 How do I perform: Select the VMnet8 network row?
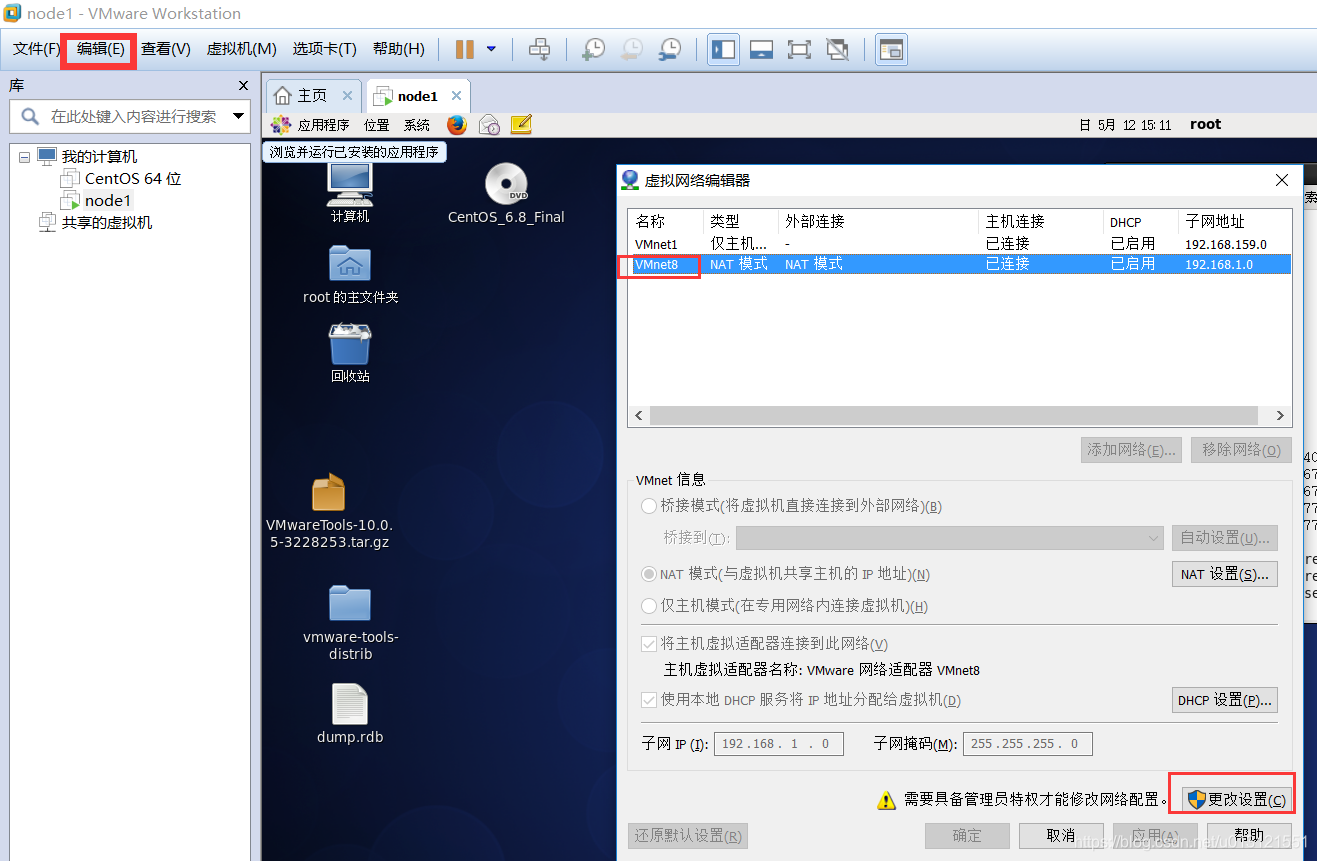click(x=960, y=264)
